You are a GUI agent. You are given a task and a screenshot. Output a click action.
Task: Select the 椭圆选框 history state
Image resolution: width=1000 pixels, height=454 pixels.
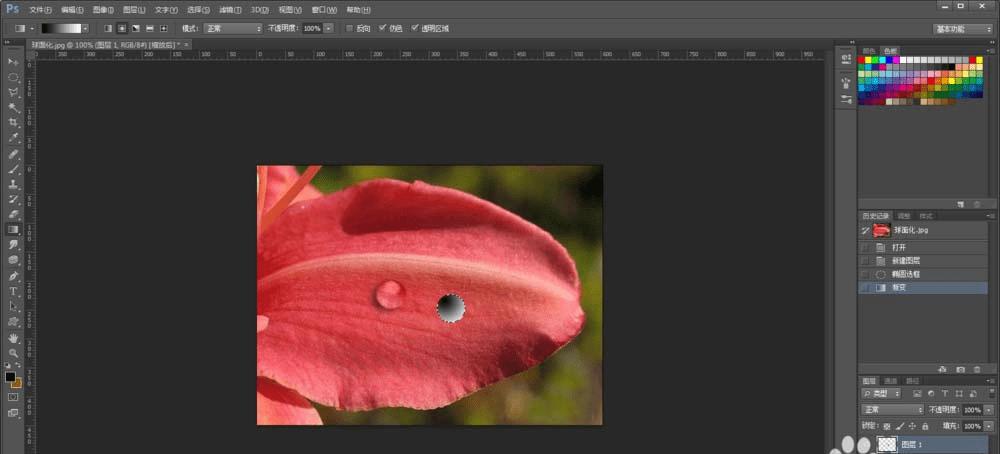pyautogui.click(x=908, y=273)
